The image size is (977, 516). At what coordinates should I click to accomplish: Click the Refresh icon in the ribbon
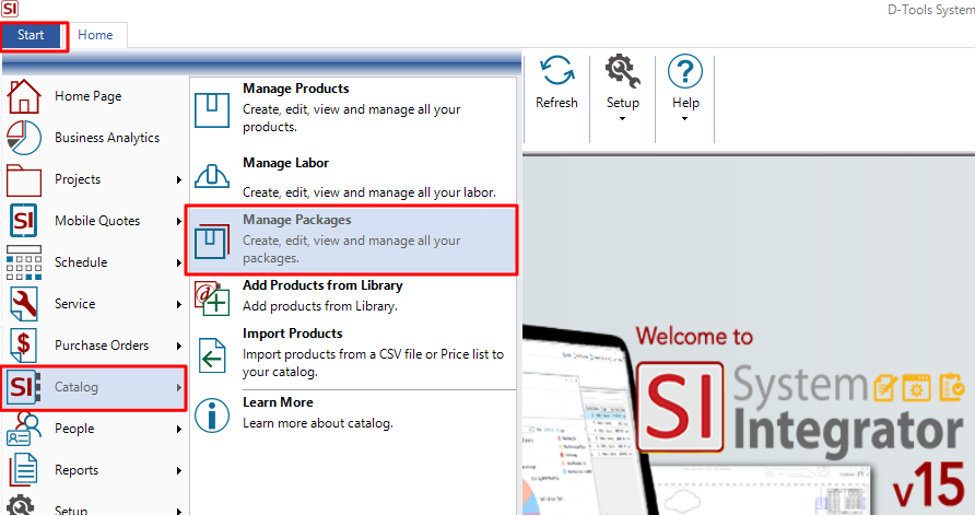click(x=556, y=70)
